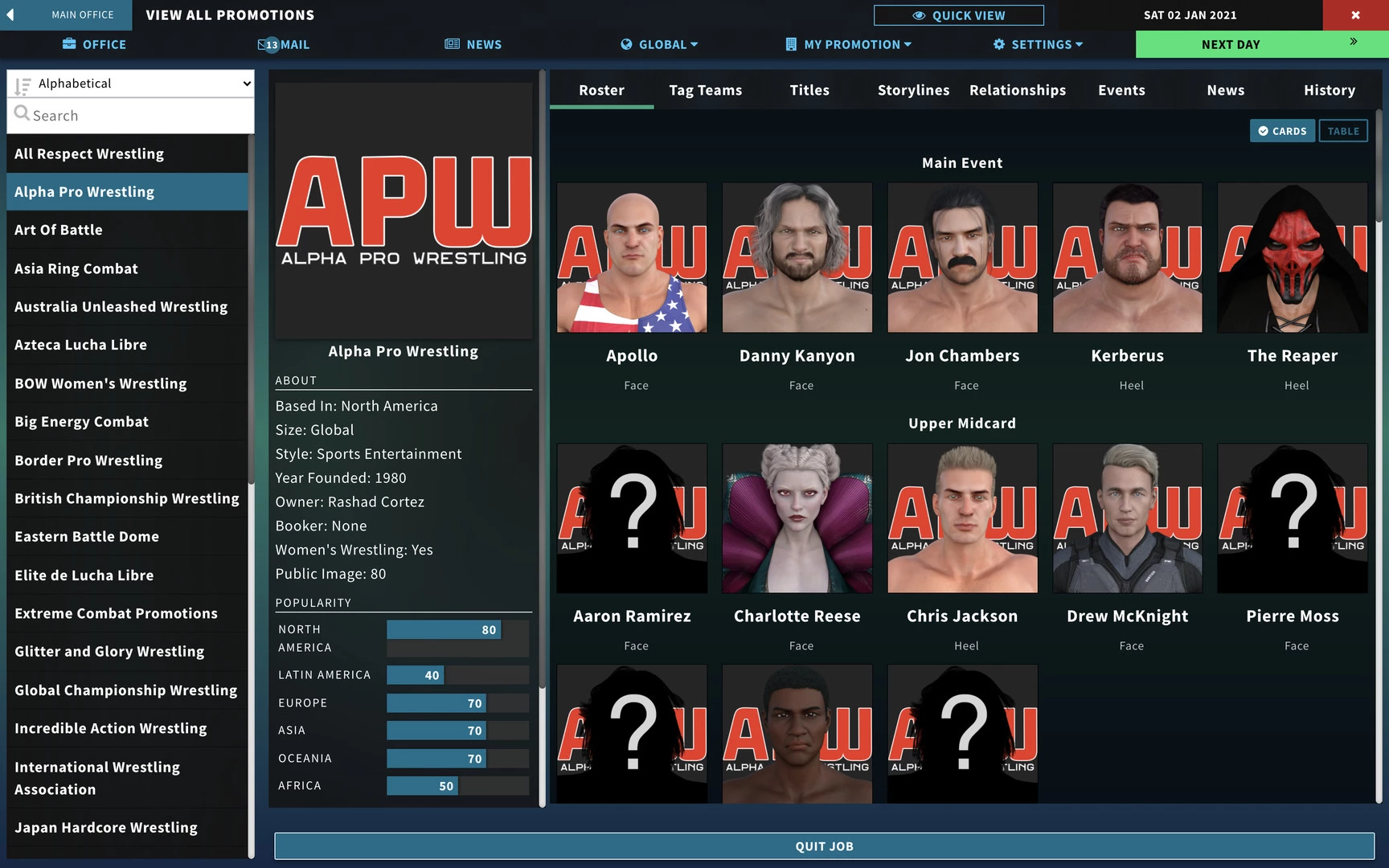Switch roster to Table view

tap(1343, 131)
